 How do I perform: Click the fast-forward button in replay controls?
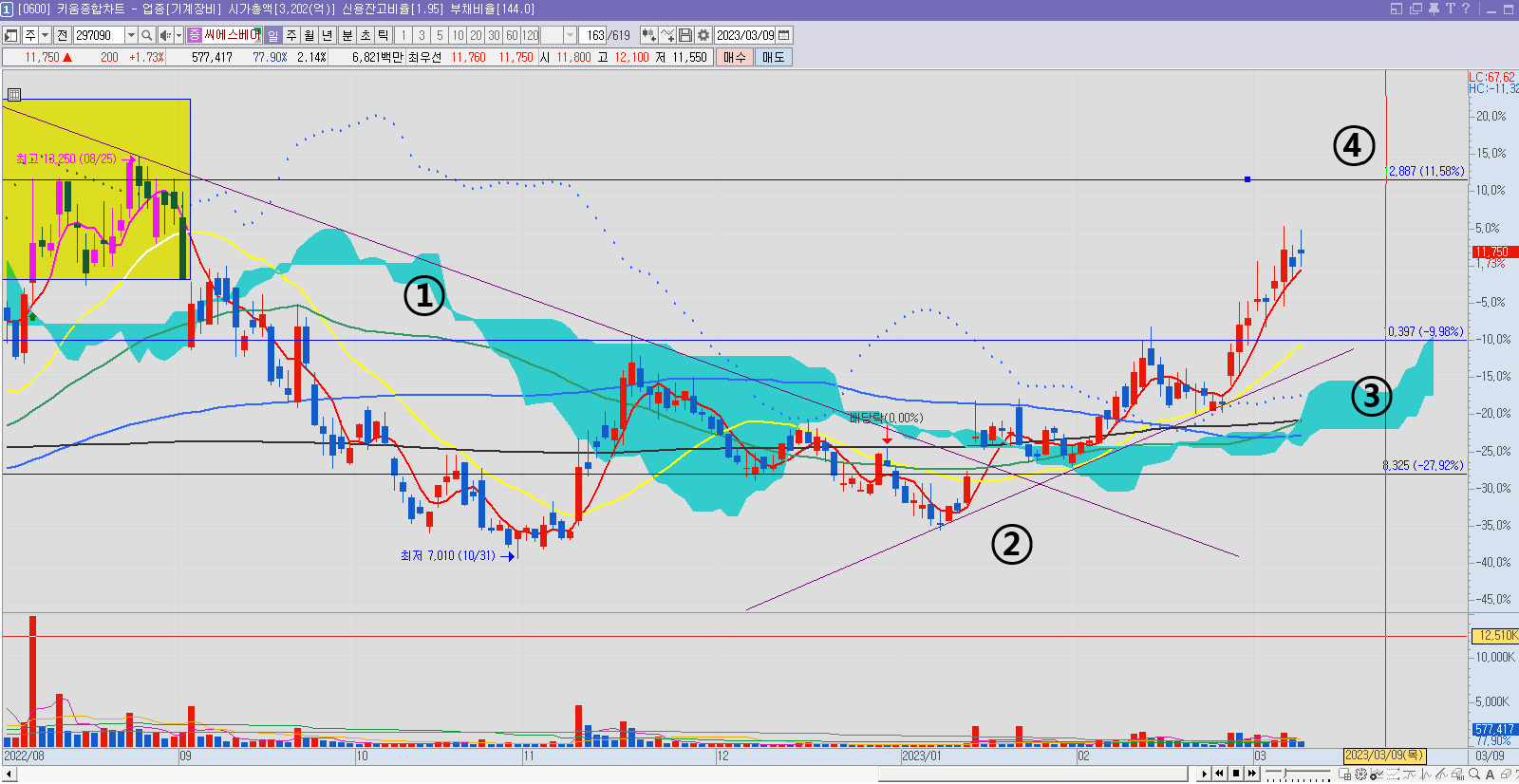tap(1251, 774)
